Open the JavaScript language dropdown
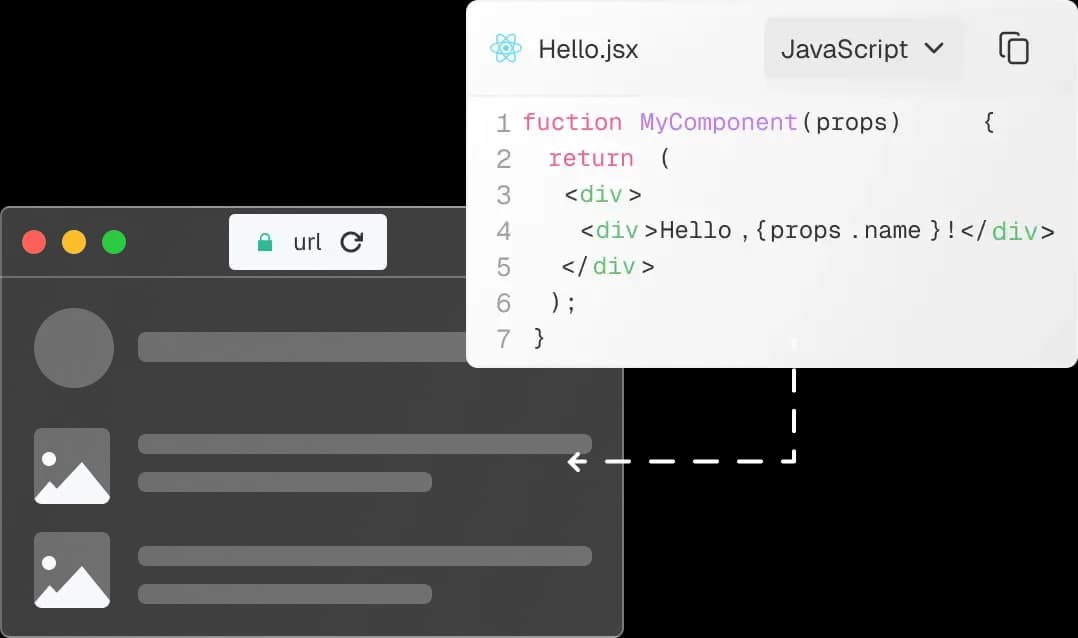The width and height of the screenshot is (1078, 638). pos(862,49)
